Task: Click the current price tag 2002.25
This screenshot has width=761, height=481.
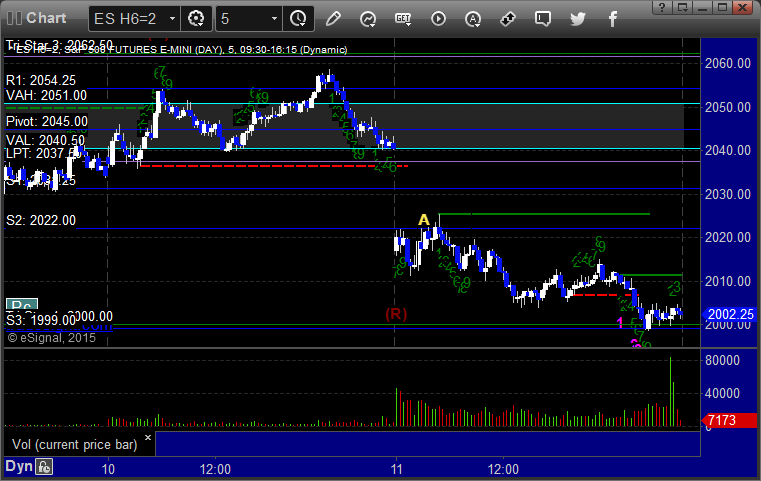Action: click(729, 315)
